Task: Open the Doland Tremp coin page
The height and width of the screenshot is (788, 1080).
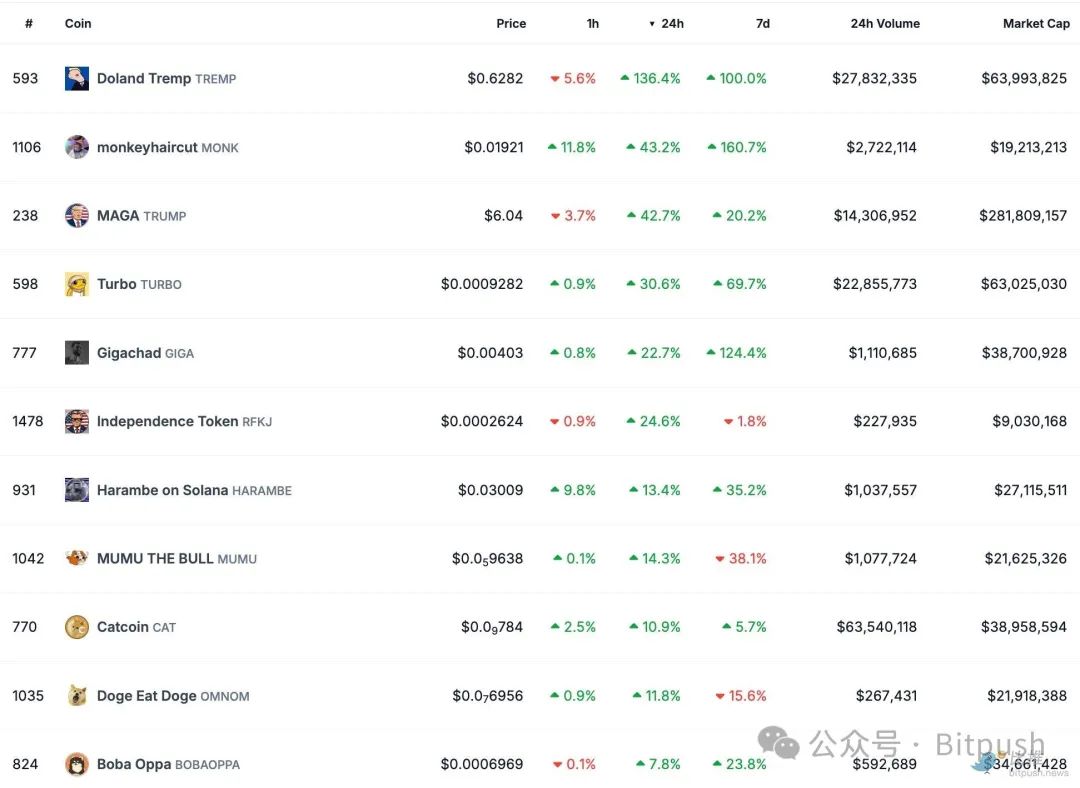Action: [x=144, y=79]
